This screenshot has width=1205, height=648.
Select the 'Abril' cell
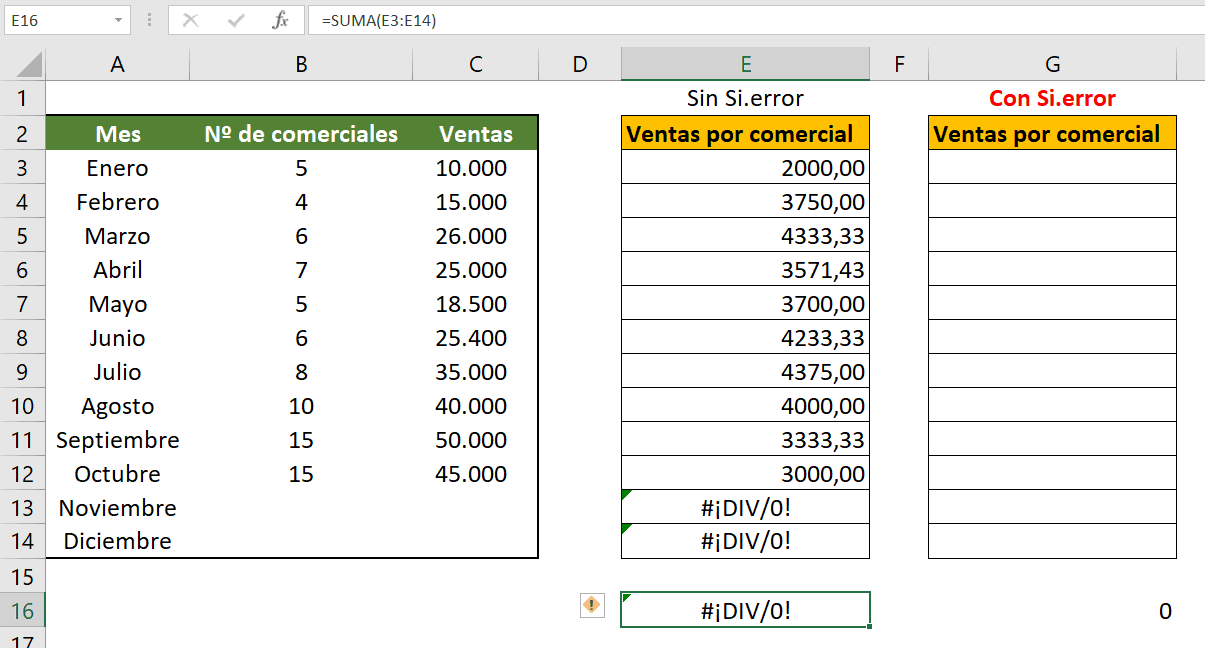(x=118, y=269)
